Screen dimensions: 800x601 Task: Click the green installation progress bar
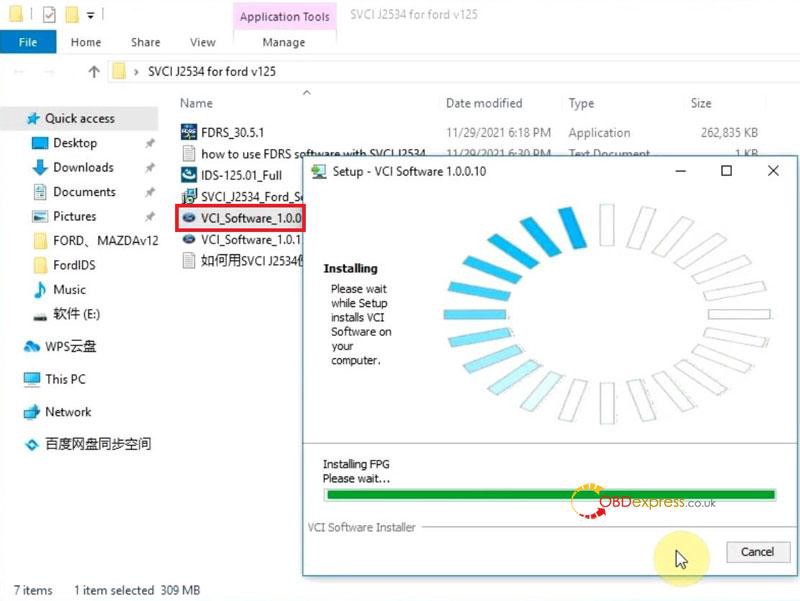tap(551, 494)
